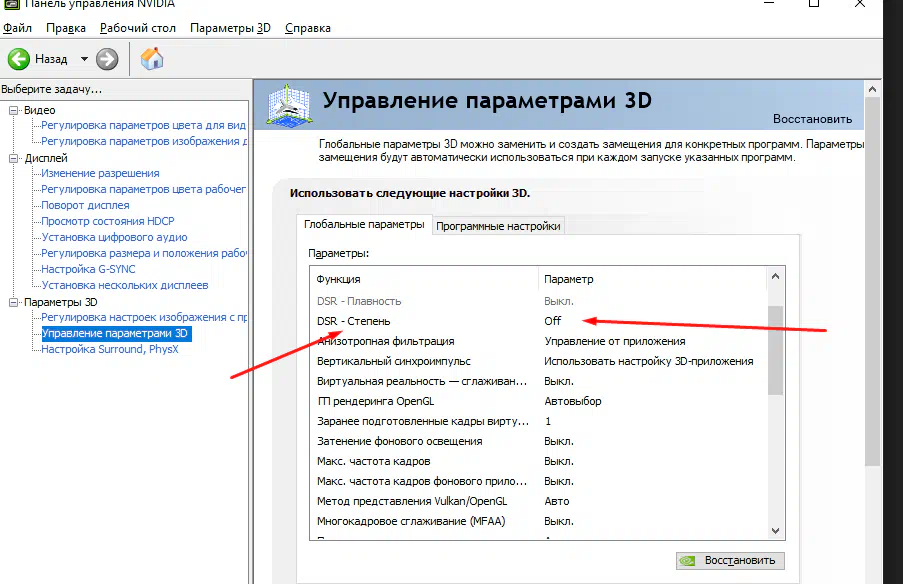Click the Восстановить link in the header
This screenshot has height=584, width=903.
(x=812, y=119)
